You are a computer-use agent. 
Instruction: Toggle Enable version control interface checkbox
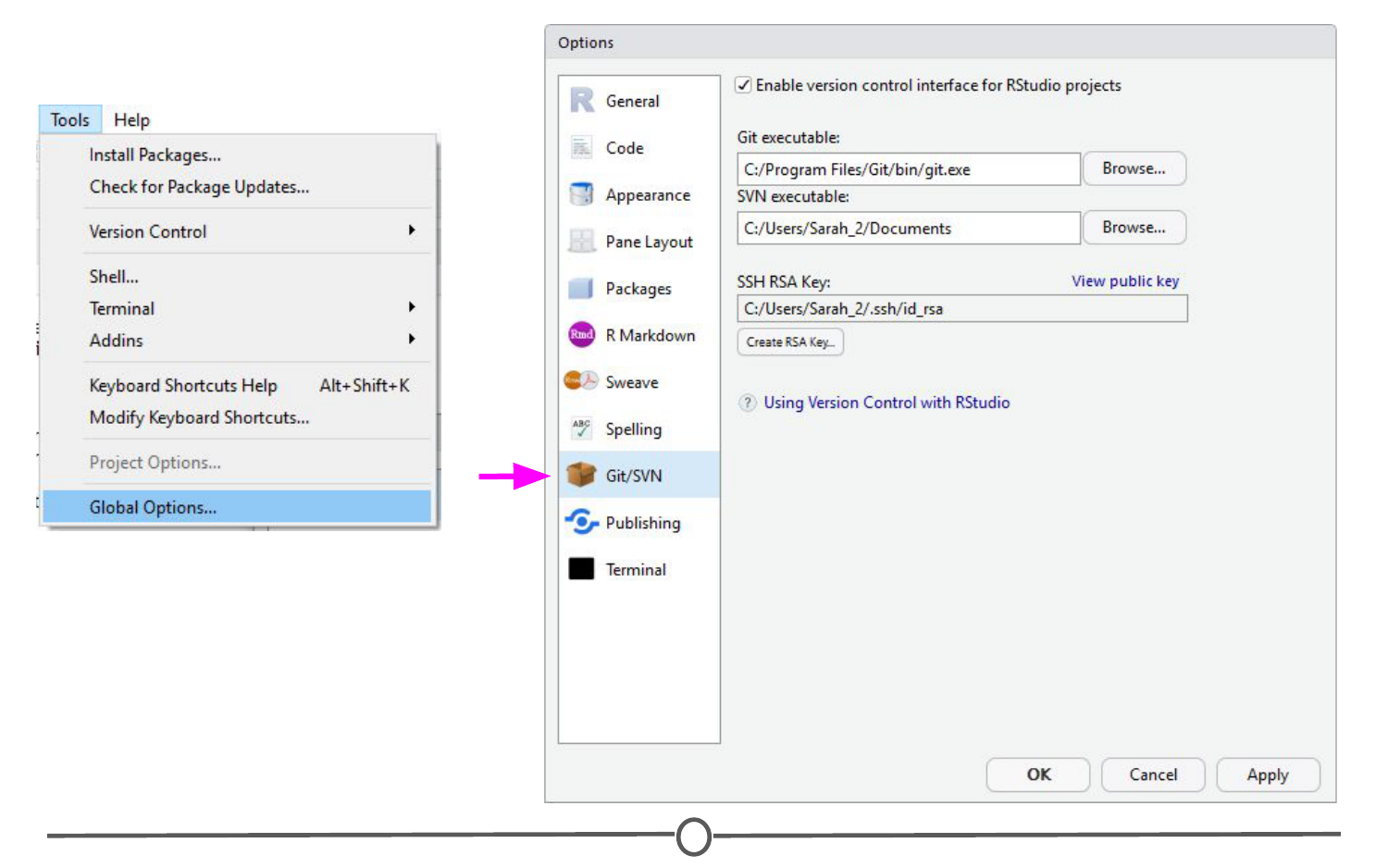click(743, 85)
